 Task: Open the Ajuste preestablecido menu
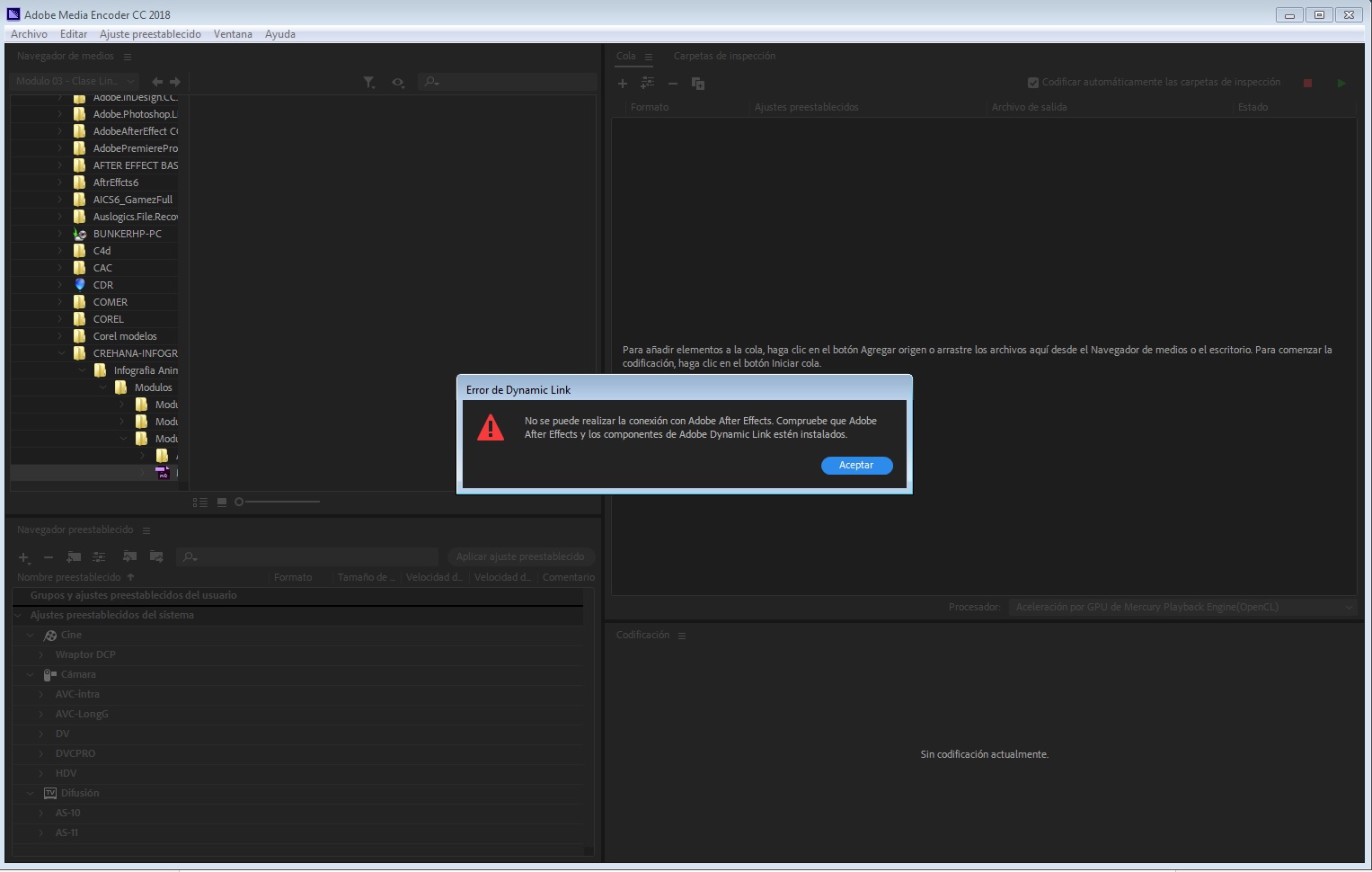coord(150,34)
